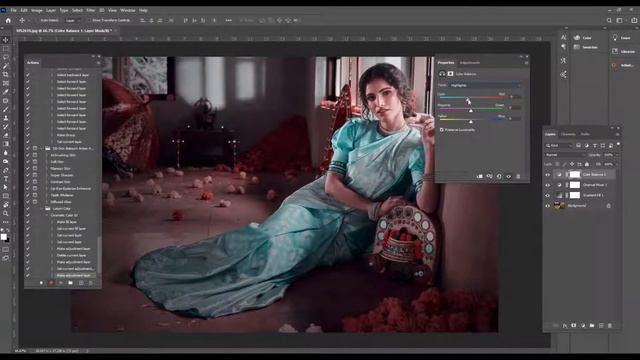
Task: Select the Gradient tool
Action: click(6, 144)
